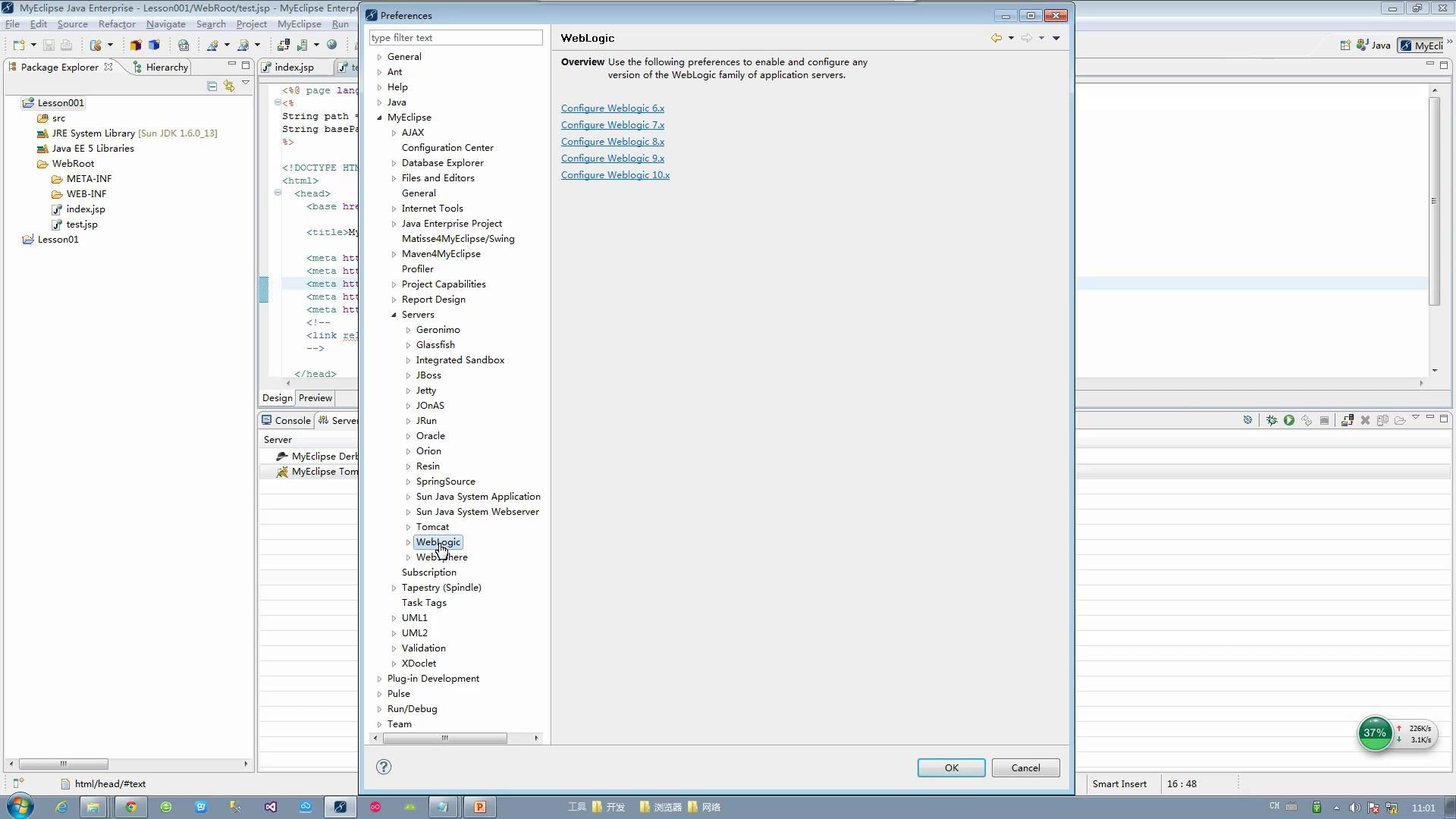Viewport: 1456px width, 819px height.
Task: Click the Preferences help question mark icon
Action: point(384,767)
